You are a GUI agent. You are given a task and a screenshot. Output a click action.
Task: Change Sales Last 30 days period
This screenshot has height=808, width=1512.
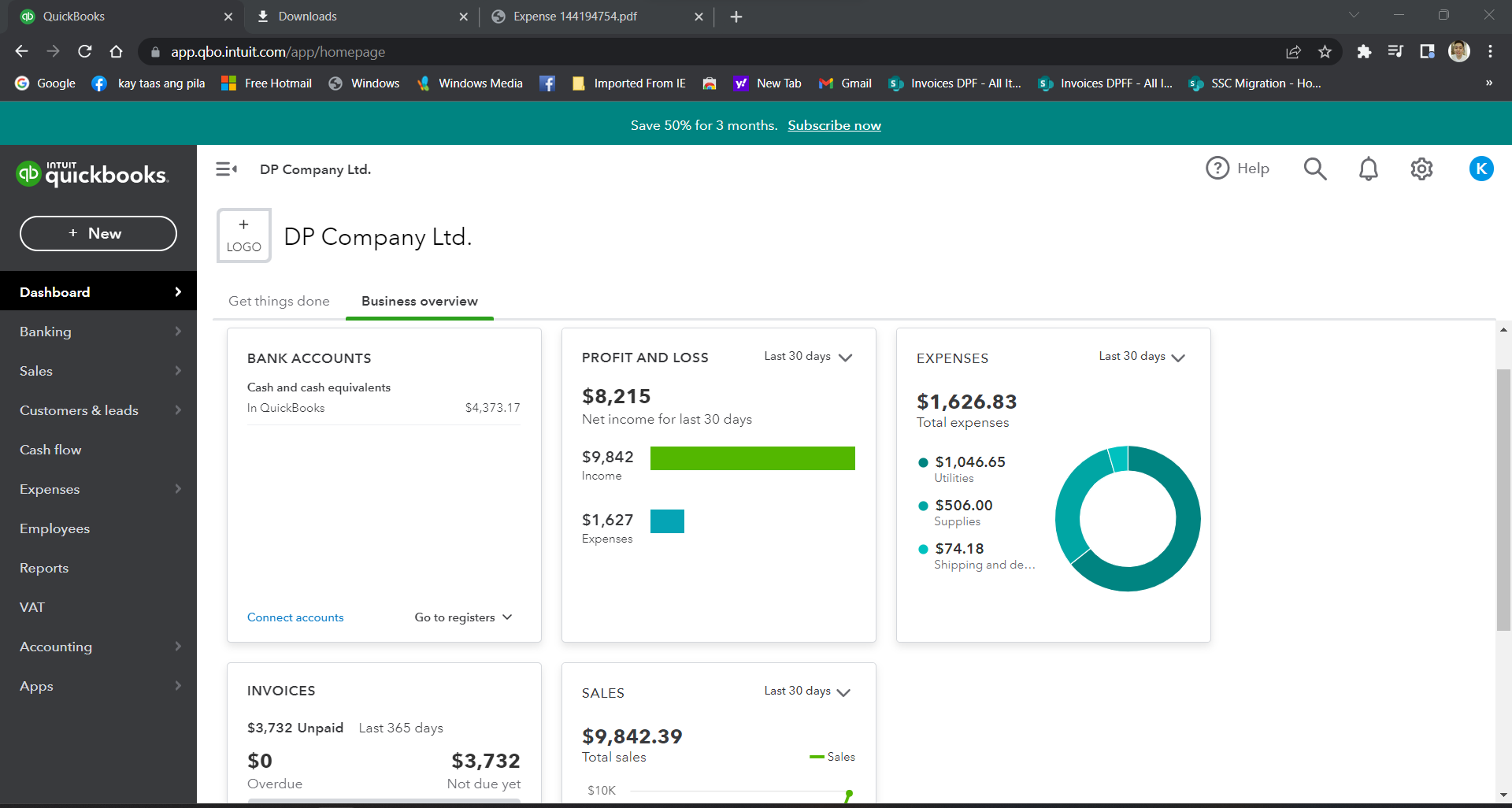coord(808,691)
